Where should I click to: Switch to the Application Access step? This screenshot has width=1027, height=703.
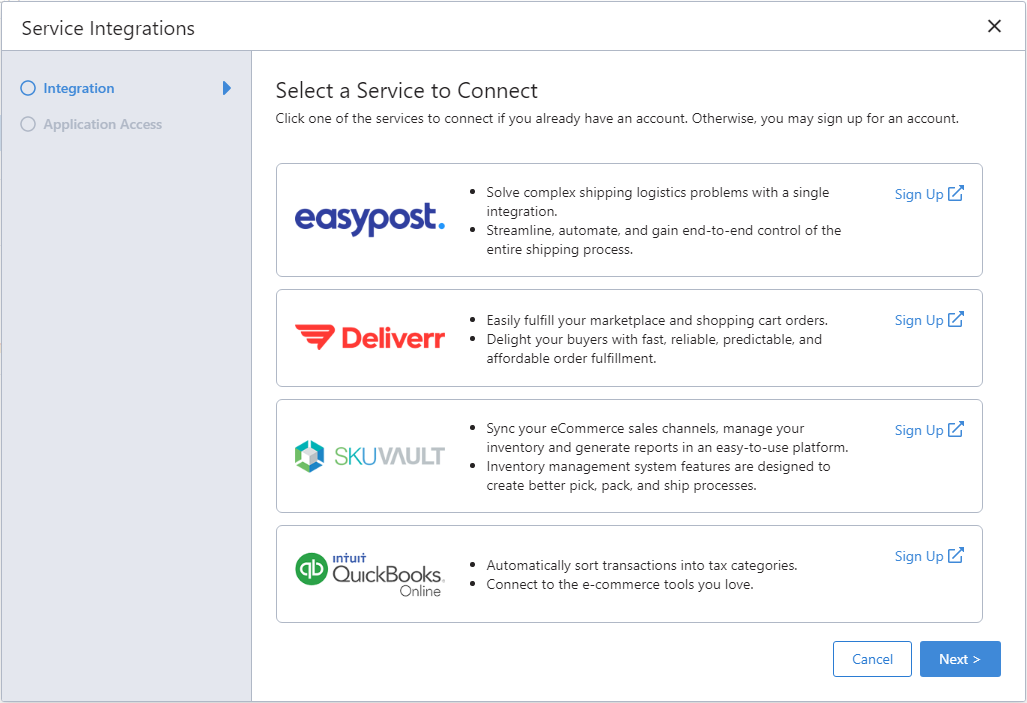103,124
